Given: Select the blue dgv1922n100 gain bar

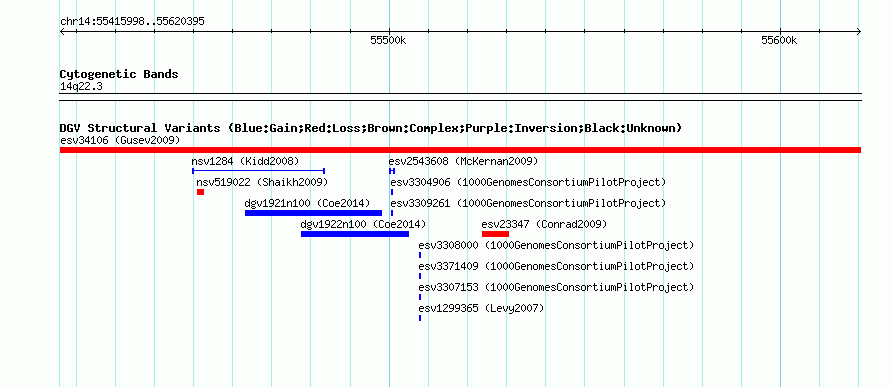Looking at the screenshot, I should [355, 234].
